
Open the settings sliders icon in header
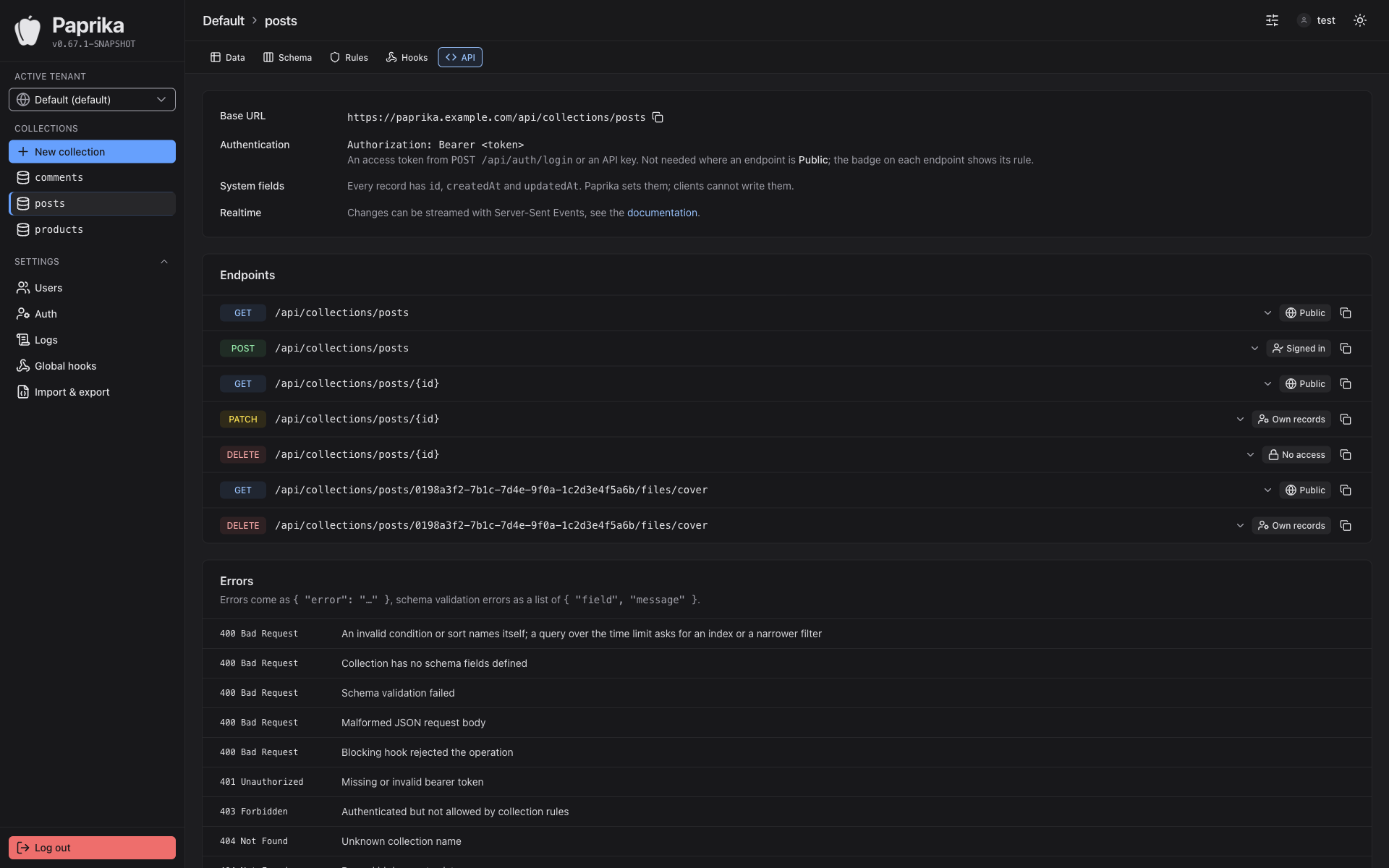1272,20
